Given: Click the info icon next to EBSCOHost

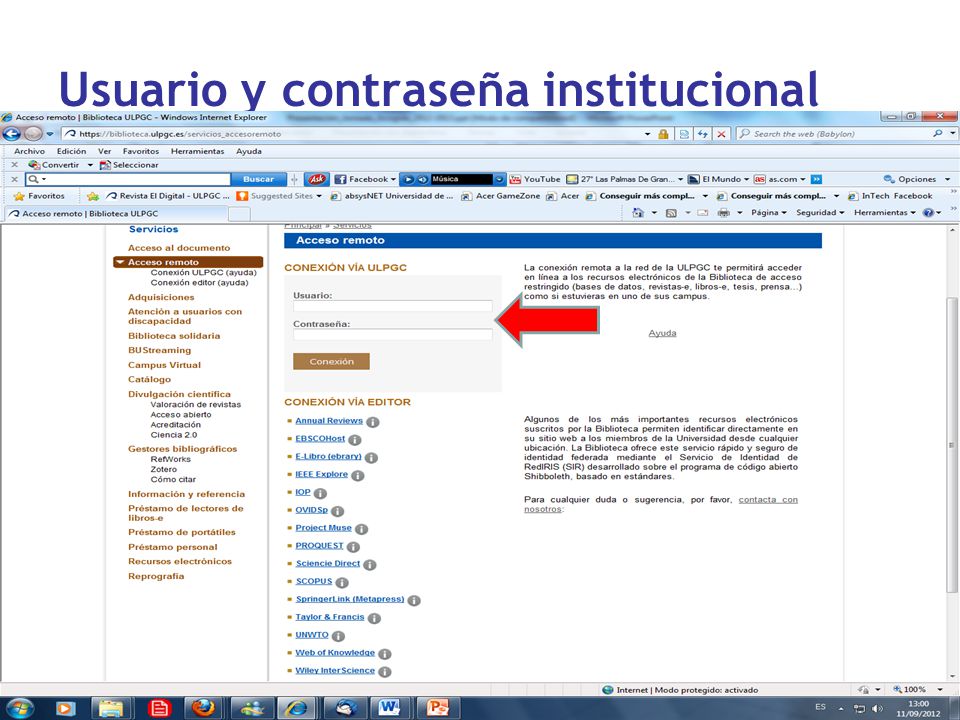Looking at the screenshot, I should click(354, 440).
